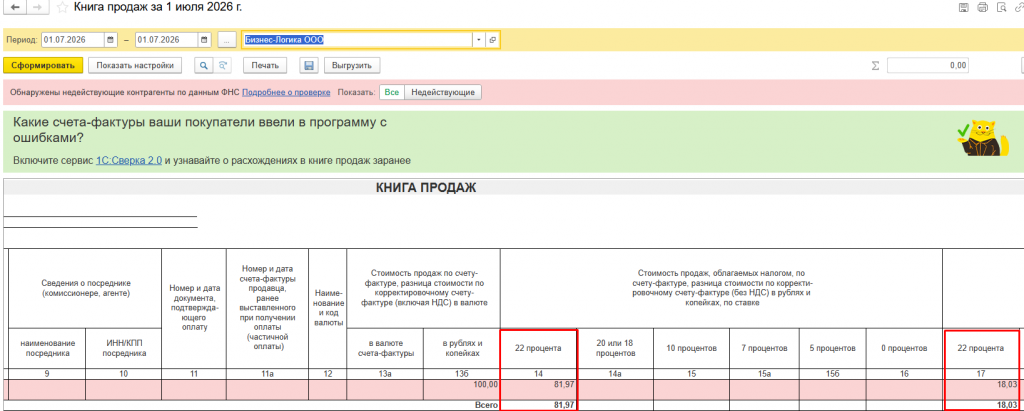The image size is (1024, 411).
Task: Click column number 11а cell
Action: click(267, 374)
